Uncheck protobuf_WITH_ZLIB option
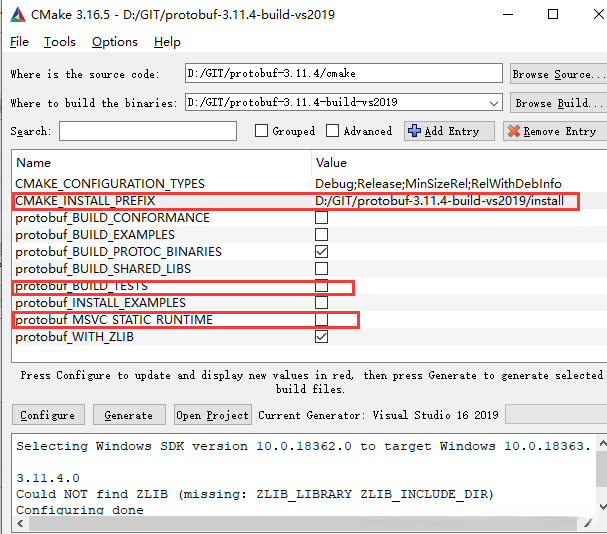The height and width of the screenshot is (534, 607). (x=321, y=337)
